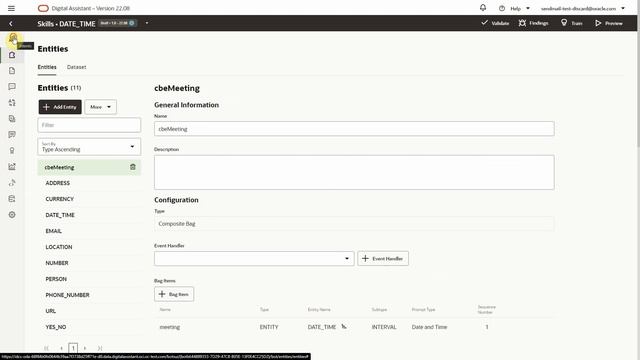The height and width of the screenshot is (360, 640).
Task: Go to next page of entities
Action: tap(85, 348)
